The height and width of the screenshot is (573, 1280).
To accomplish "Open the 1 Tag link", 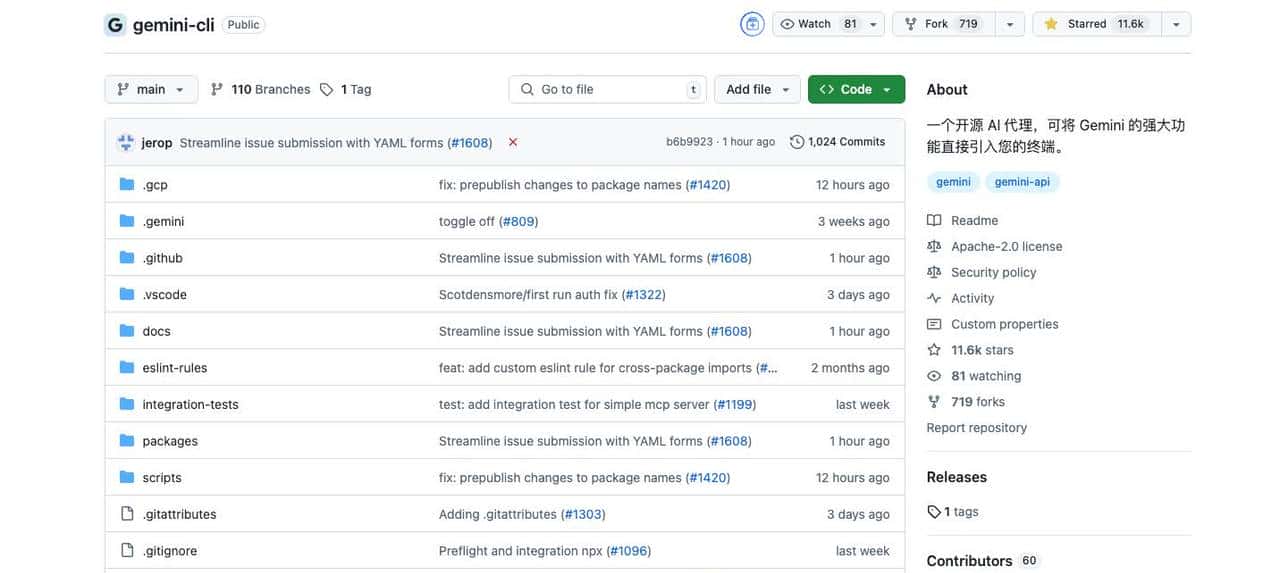I will 346,89.
